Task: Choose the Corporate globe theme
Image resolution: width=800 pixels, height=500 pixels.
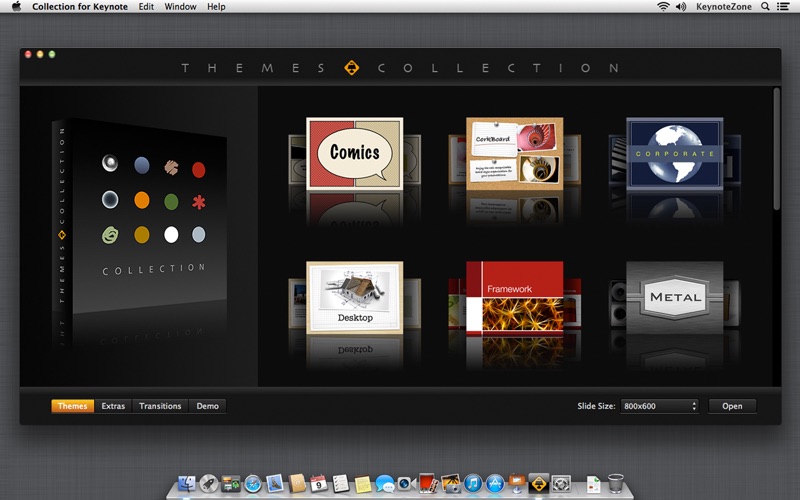Action: 674,154
